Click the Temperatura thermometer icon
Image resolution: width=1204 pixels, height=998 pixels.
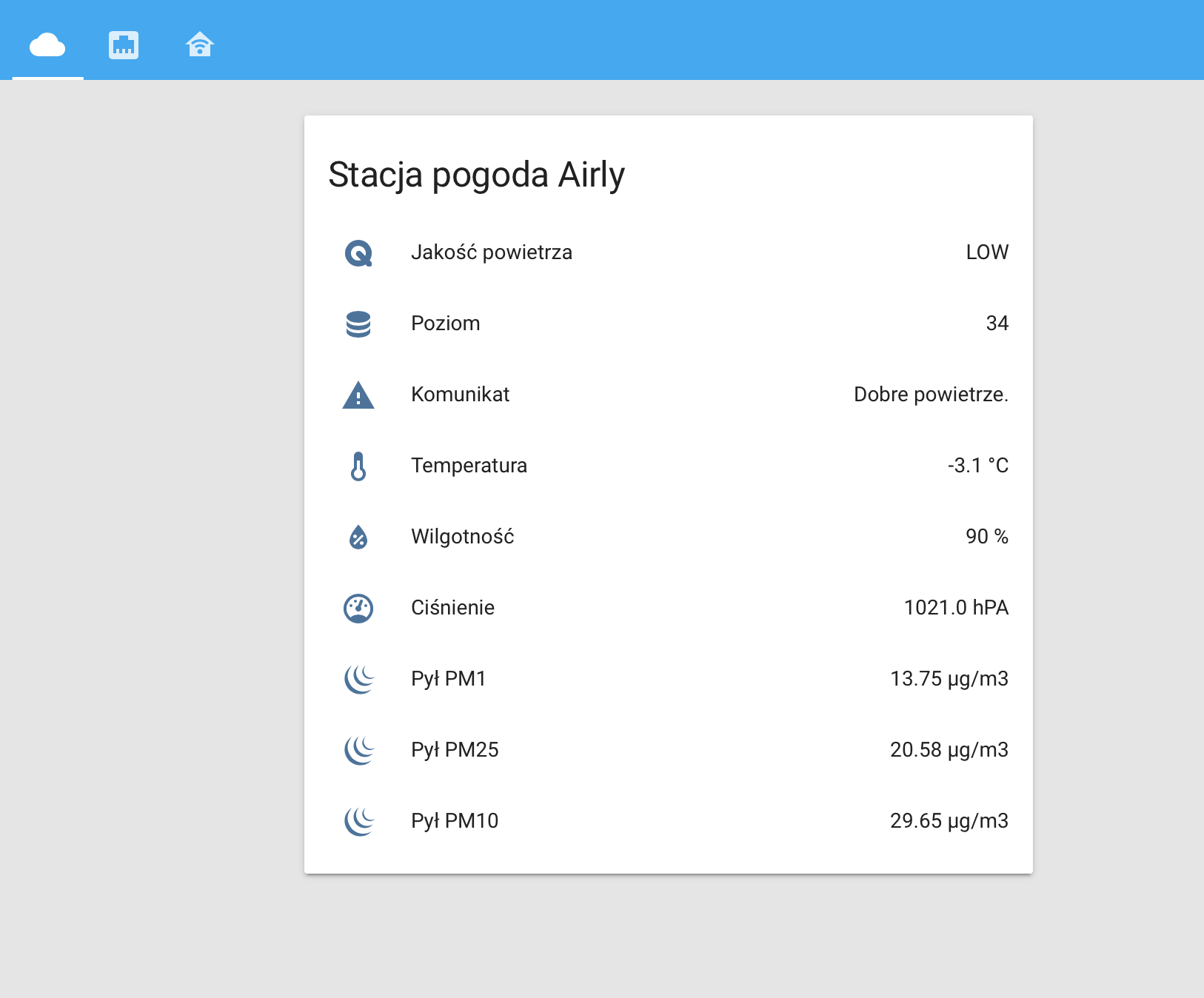point(358,466)
